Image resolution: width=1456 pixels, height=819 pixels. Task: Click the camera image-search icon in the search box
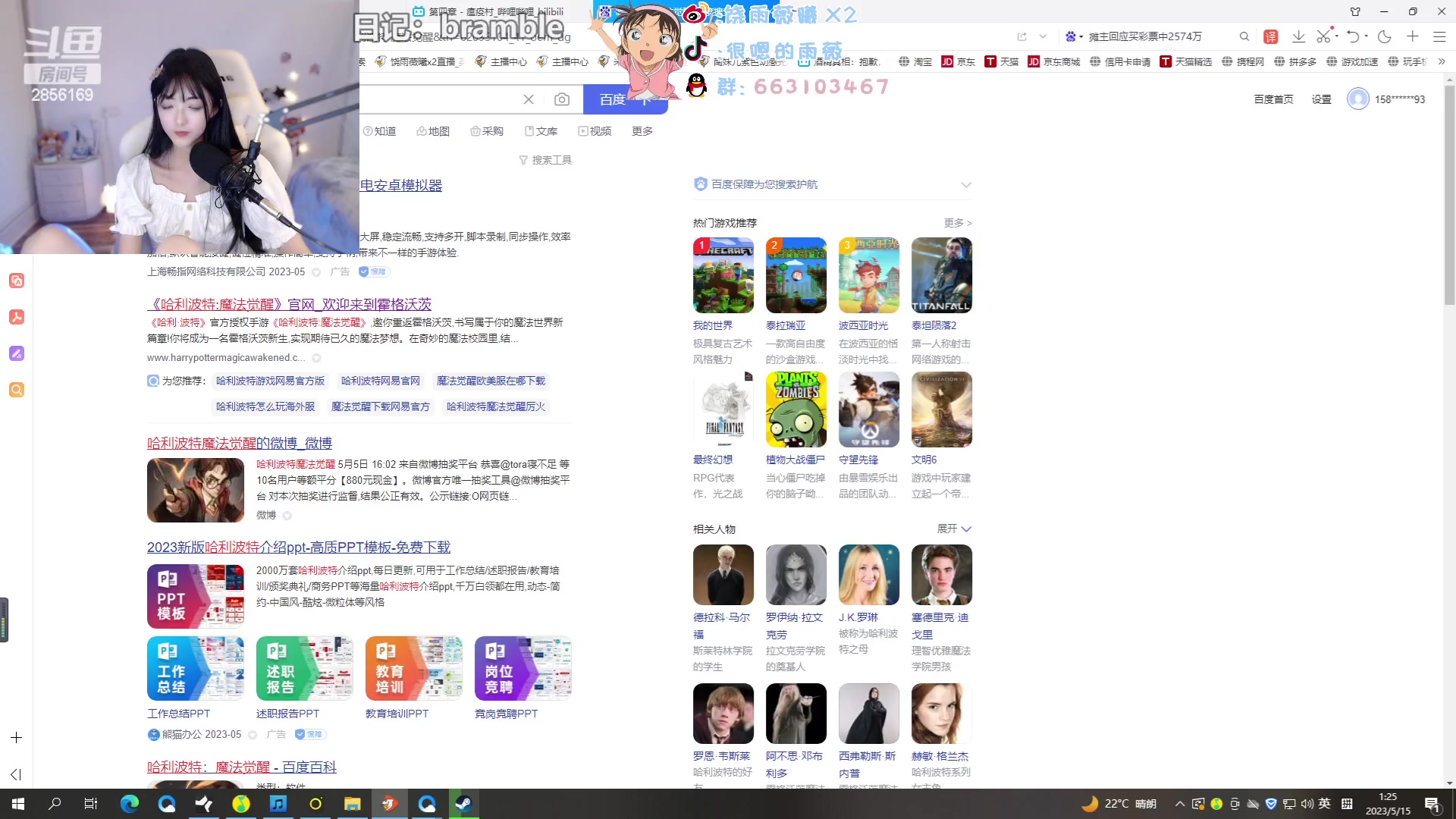click(x=562, y=99)
